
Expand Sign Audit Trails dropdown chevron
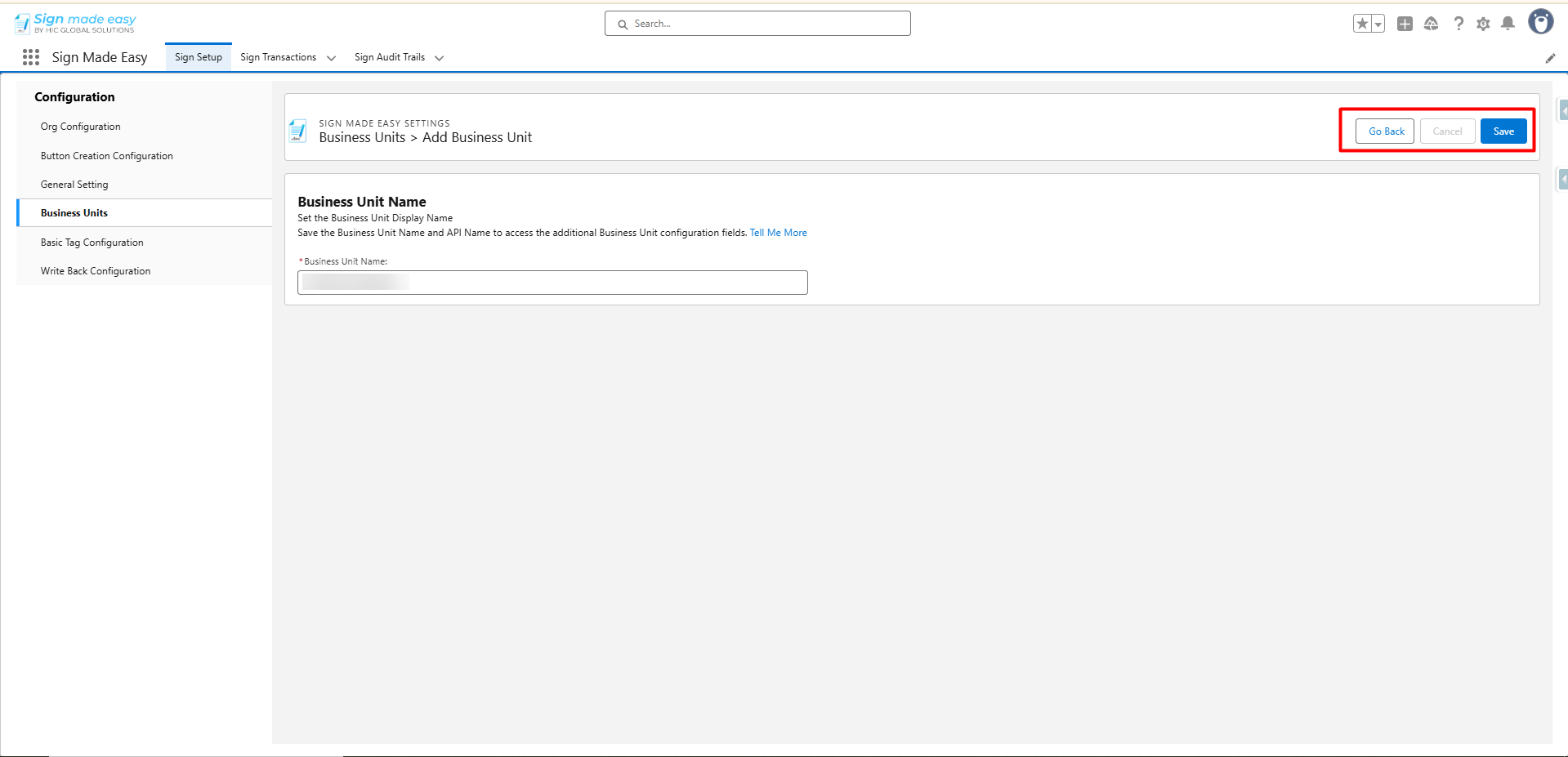click(439, 58)
